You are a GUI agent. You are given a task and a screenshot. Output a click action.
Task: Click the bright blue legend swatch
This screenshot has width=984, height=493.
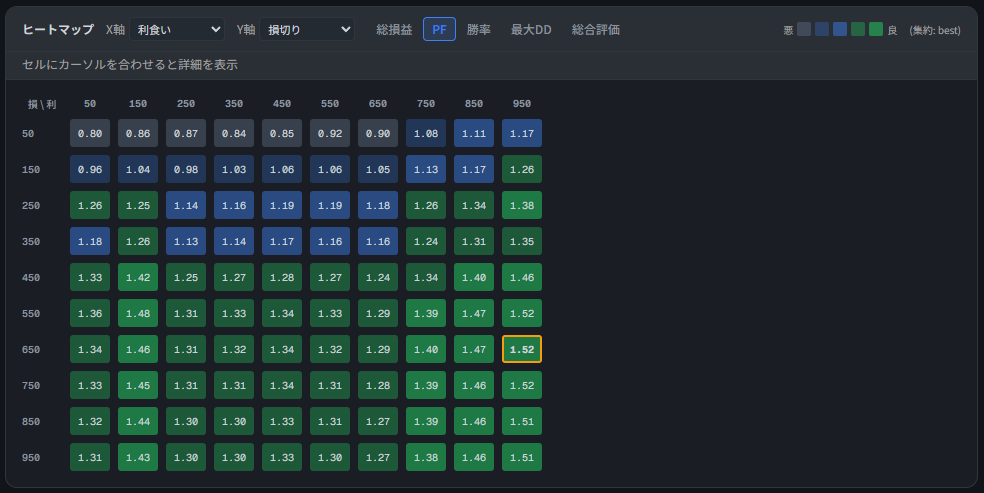[840, 29]
